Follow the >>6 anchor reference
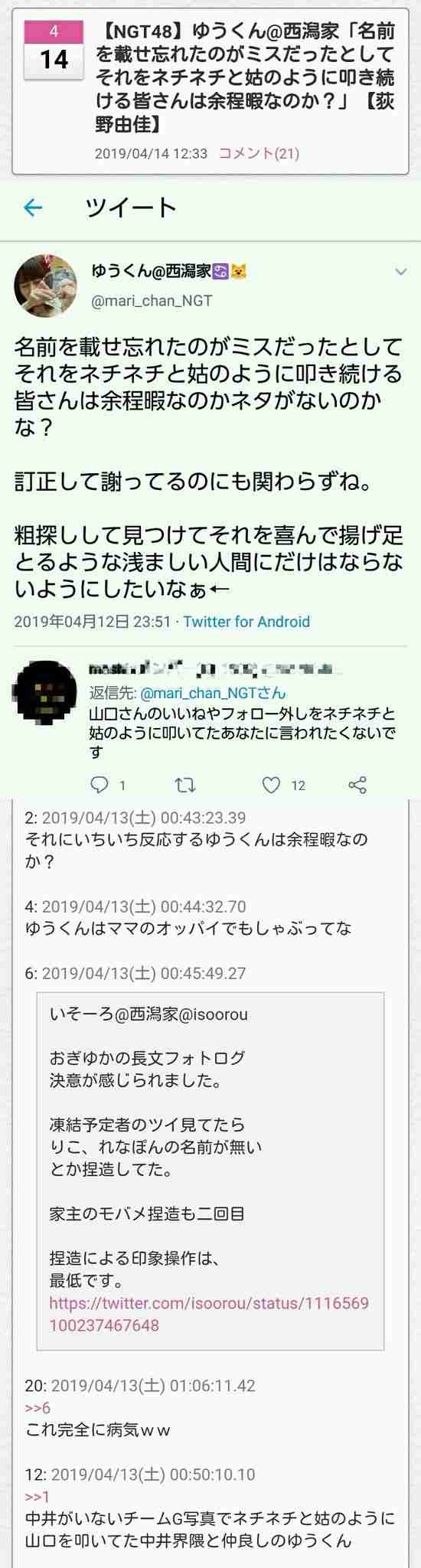The height and width of the screenshot is (1568, 421). coord(38,1408)
